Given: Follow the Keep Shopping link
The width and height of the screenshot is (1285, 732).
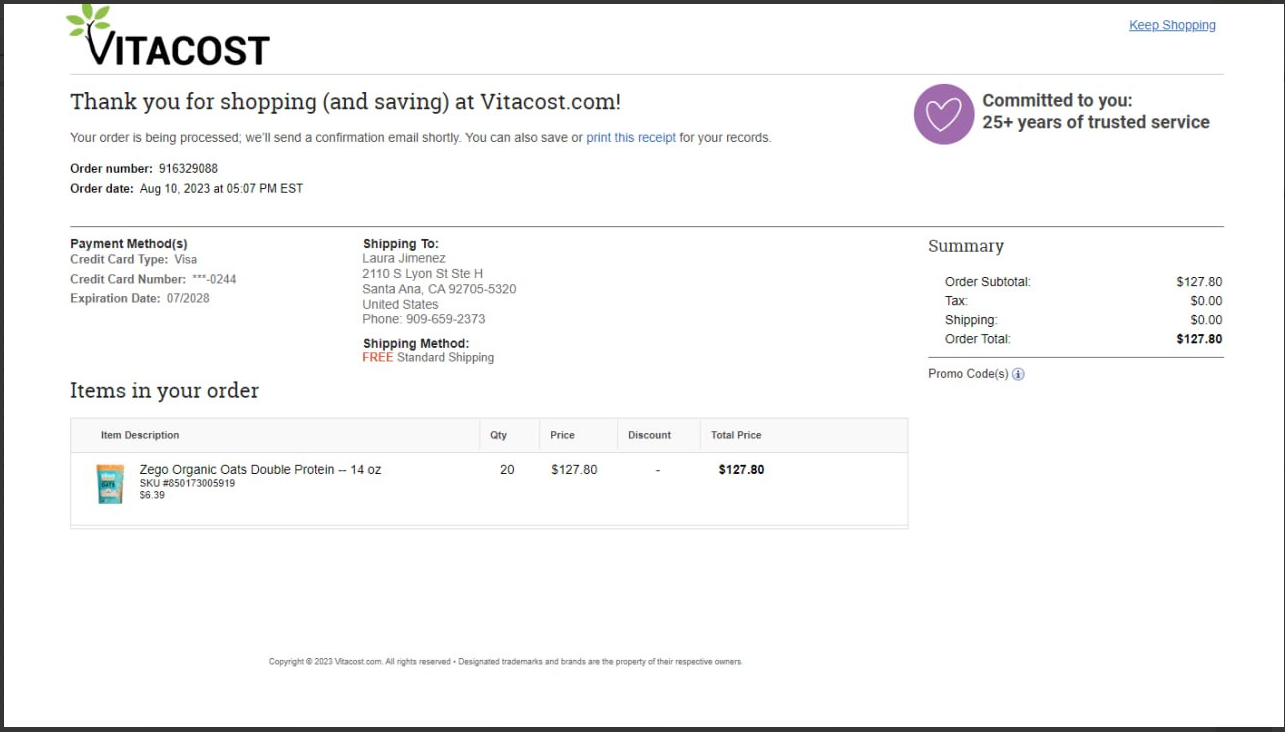Looking at the screenshot, I should (x=1172, y=25).
